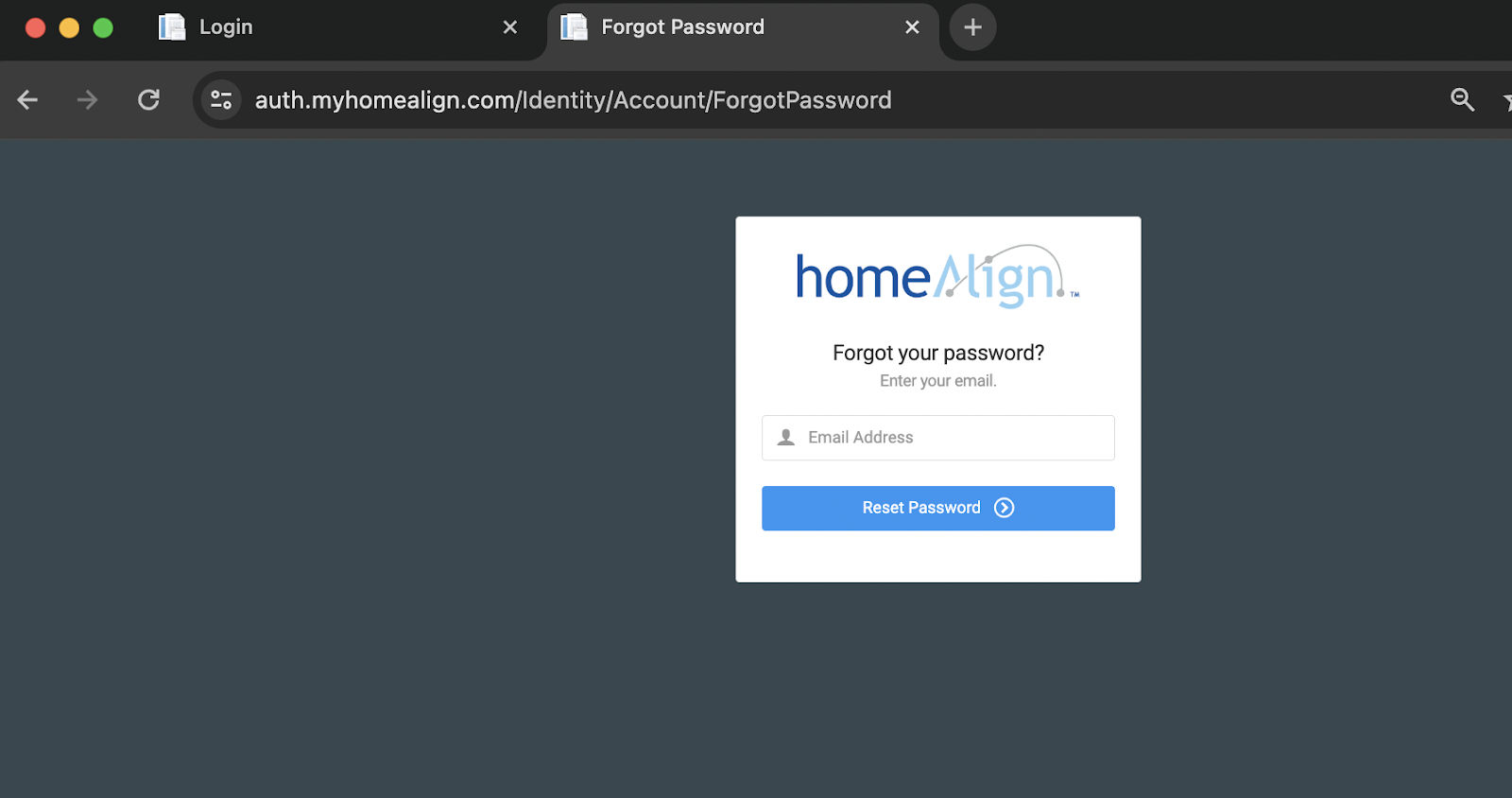Select the address bar URL
1512x798 pixels.
coord(572,99)
